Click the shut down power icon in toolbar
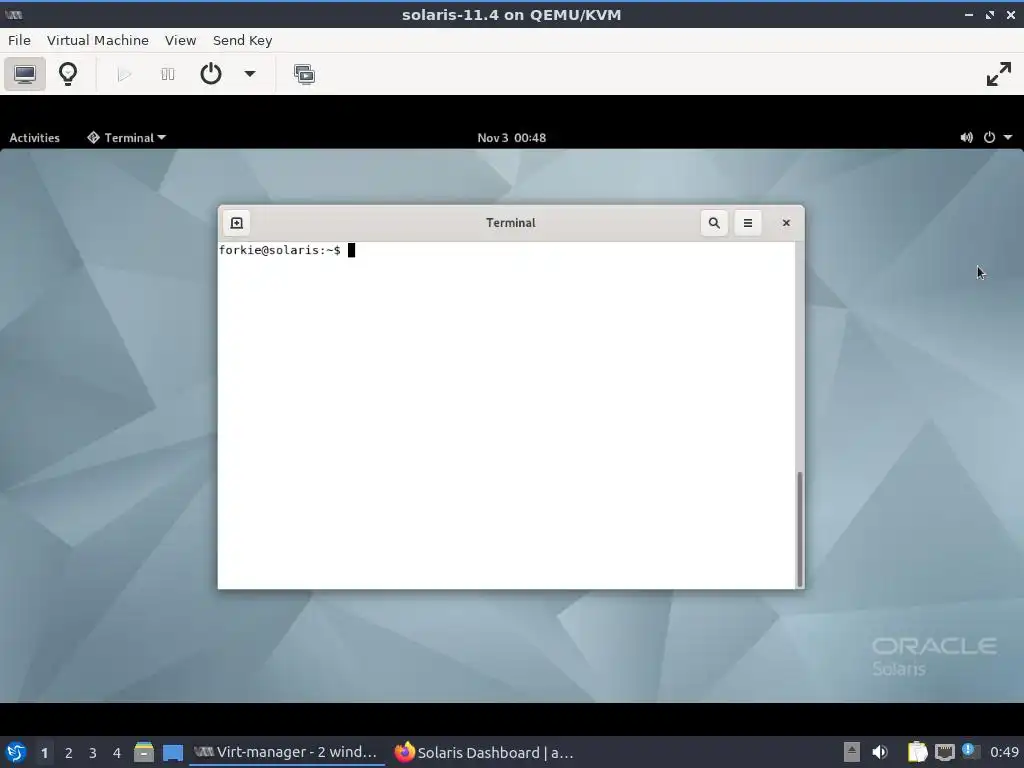Screen dimensions: 1024x768 coord(210,74)
